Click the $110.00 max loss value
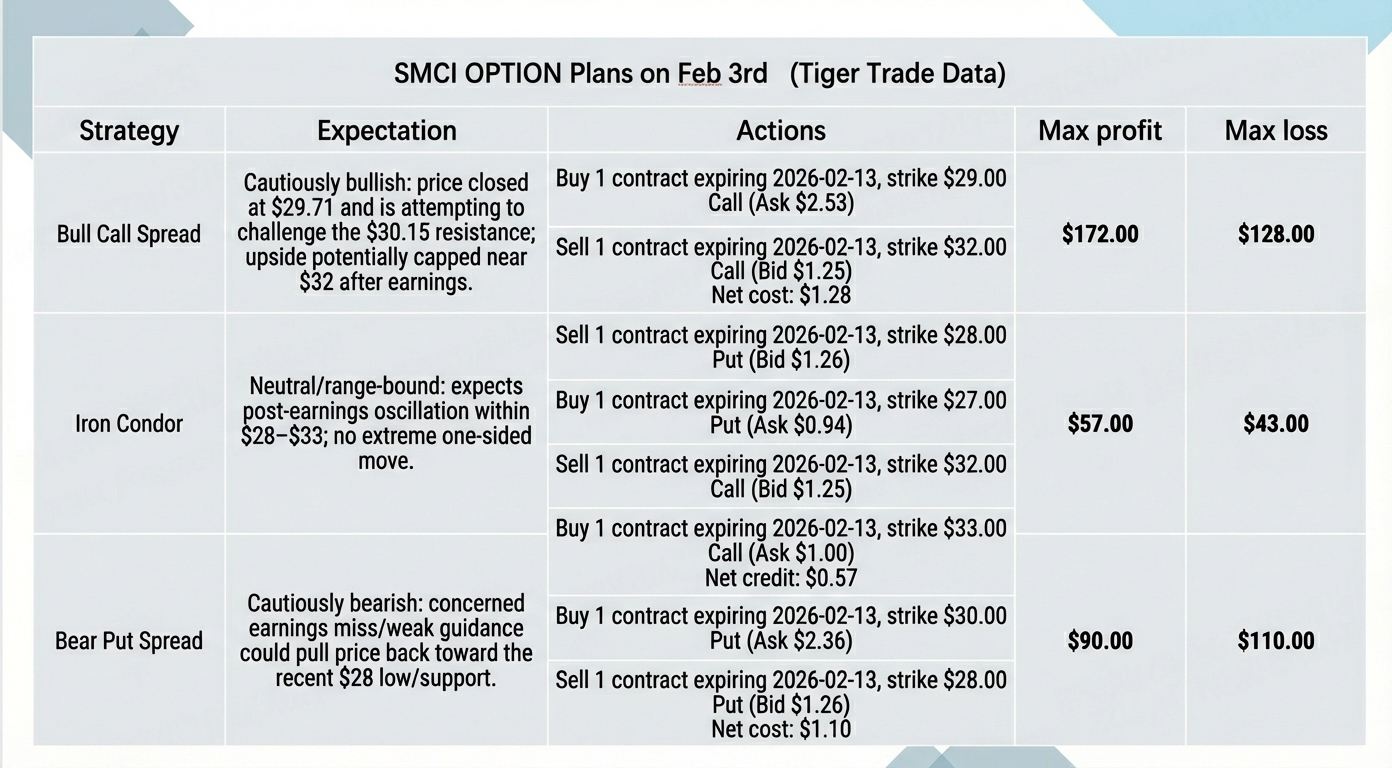The height and width of the screenshot is (768, 1392). (x=1276, y=641)
